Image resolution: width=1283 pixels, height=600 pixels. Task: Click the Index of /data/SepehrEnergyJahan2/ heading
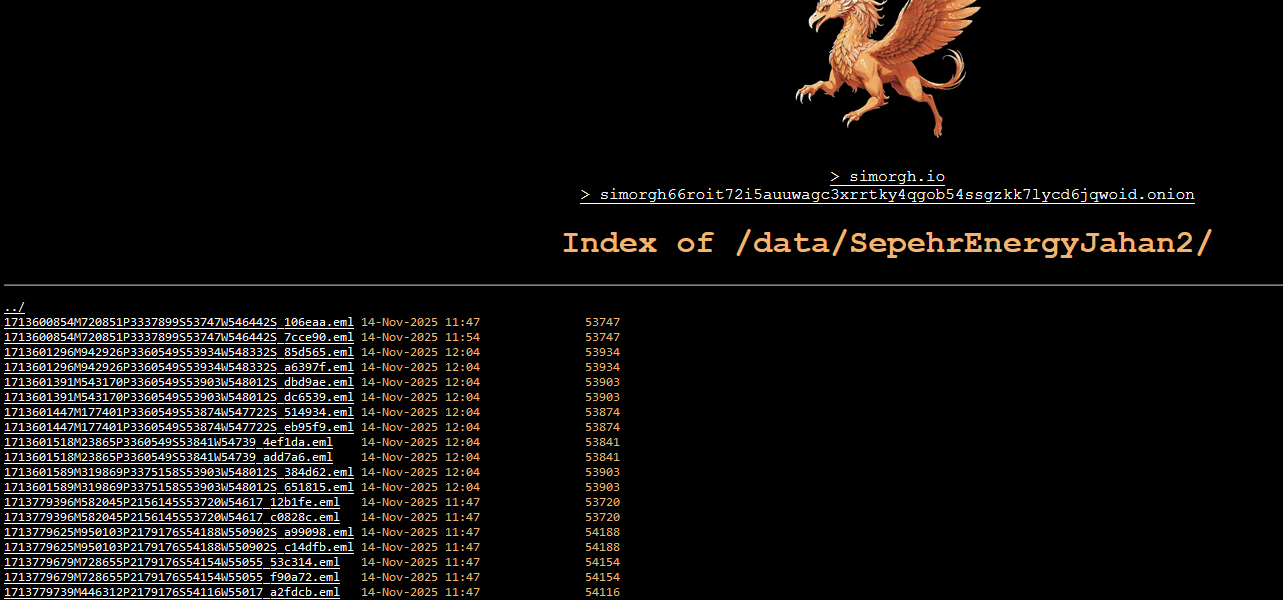887,243
